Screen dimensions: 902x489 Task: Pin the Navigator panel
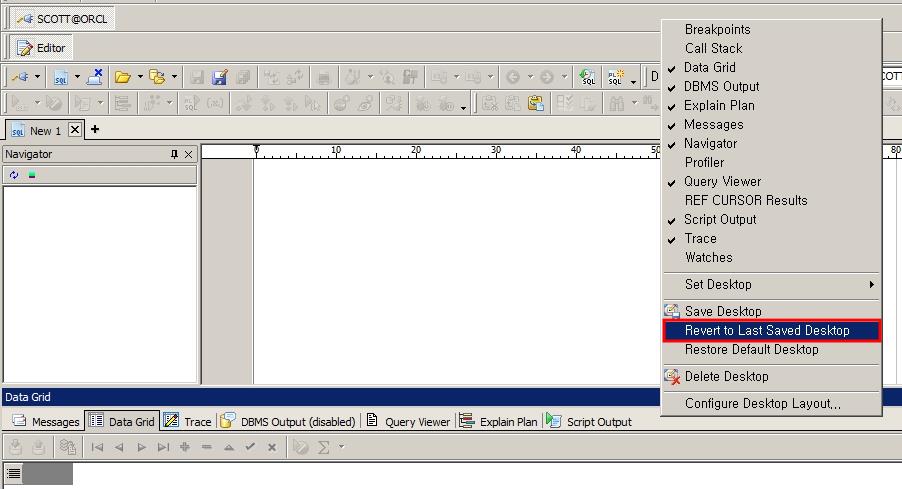pos(174,154)
